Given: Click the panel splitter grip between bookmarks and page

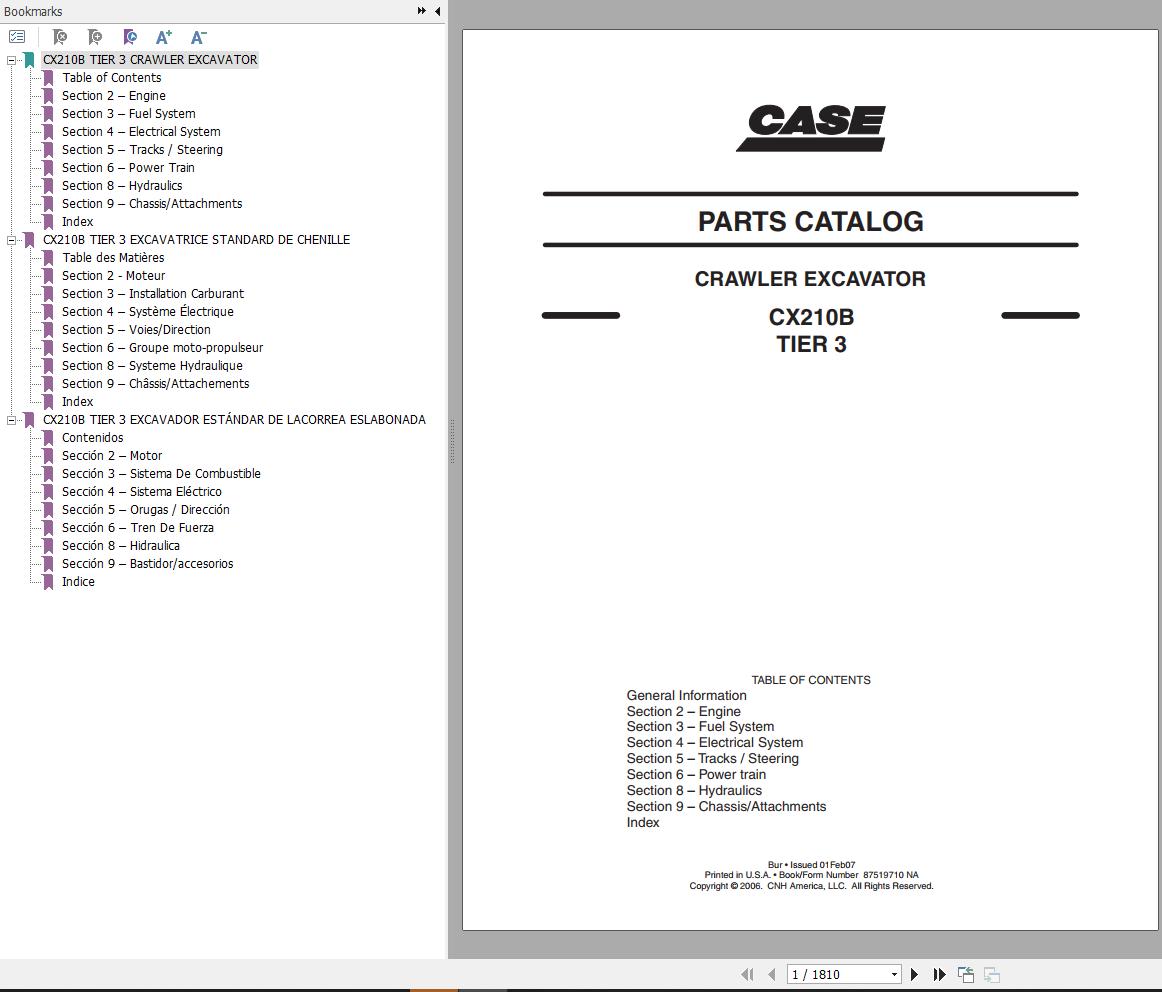Looking at the screenshot, I should pyautogui.click(x=451, y=442).
